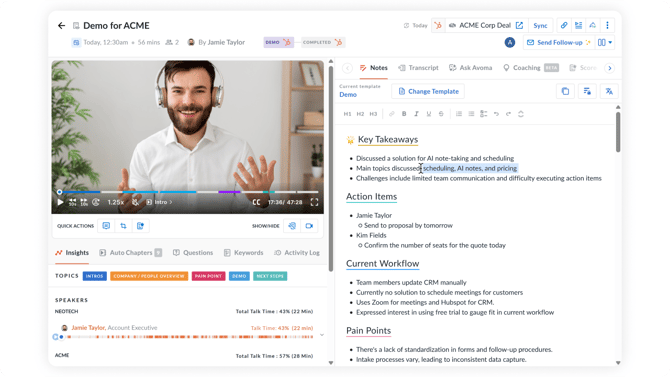Toggle video visibility camera icon
Viewport: 670px width, 377px height.
point(309,226)
